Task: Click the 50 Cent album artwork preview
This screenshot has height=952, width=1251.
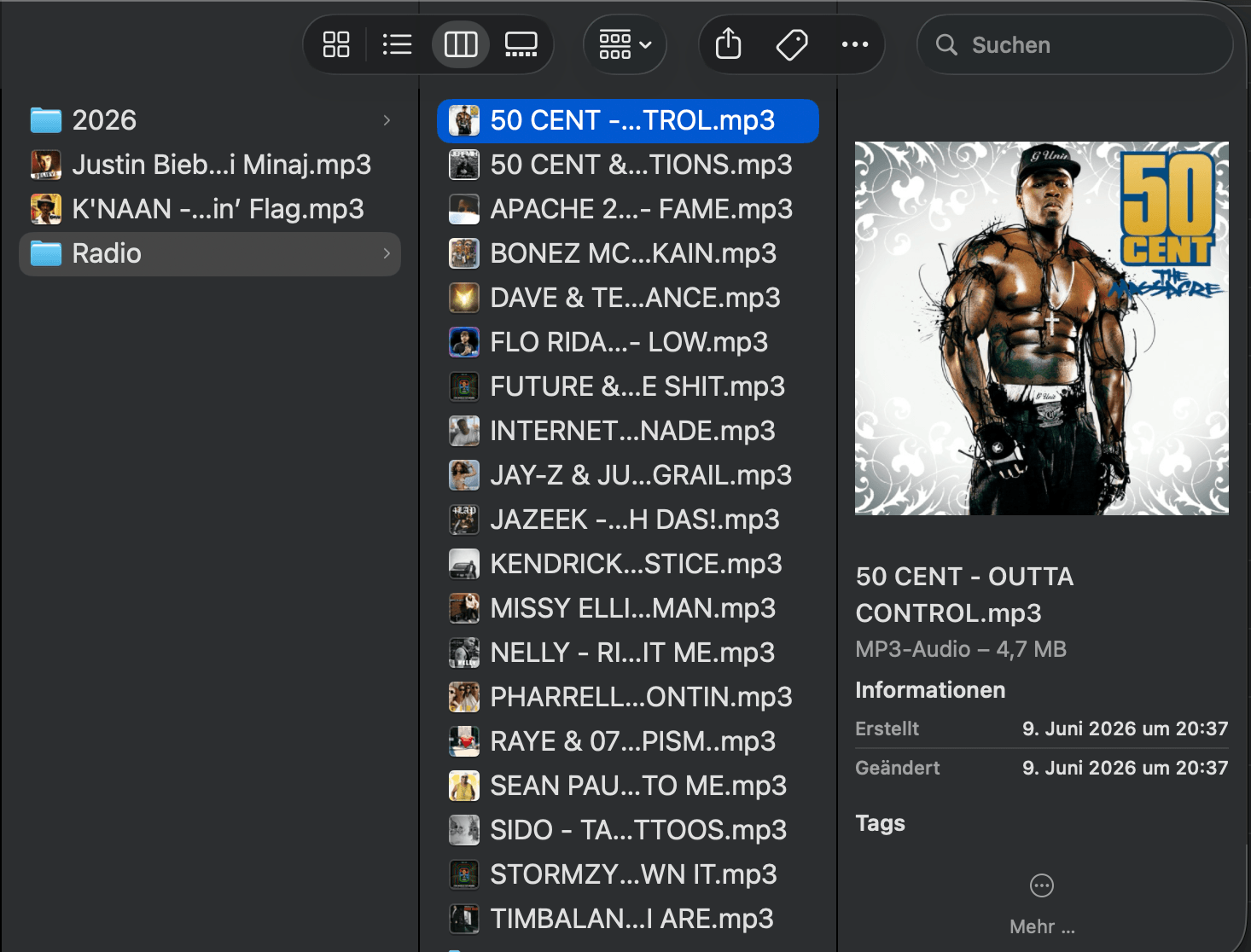Action: click(1042, 328)
